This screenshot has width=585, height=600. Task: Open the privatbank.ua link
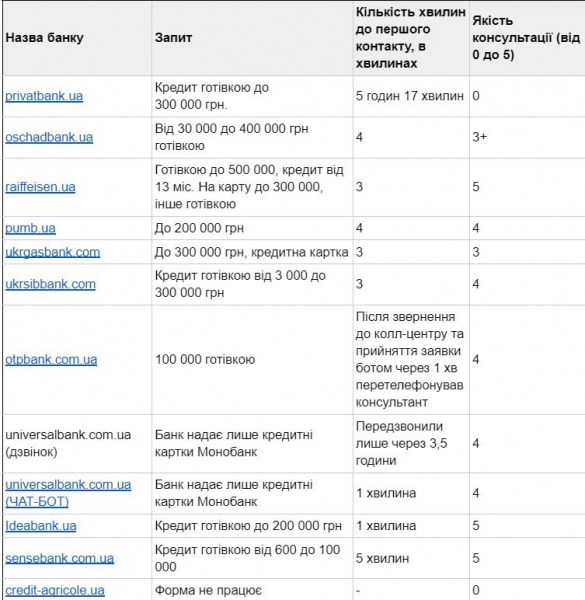(x=44, y=96)
